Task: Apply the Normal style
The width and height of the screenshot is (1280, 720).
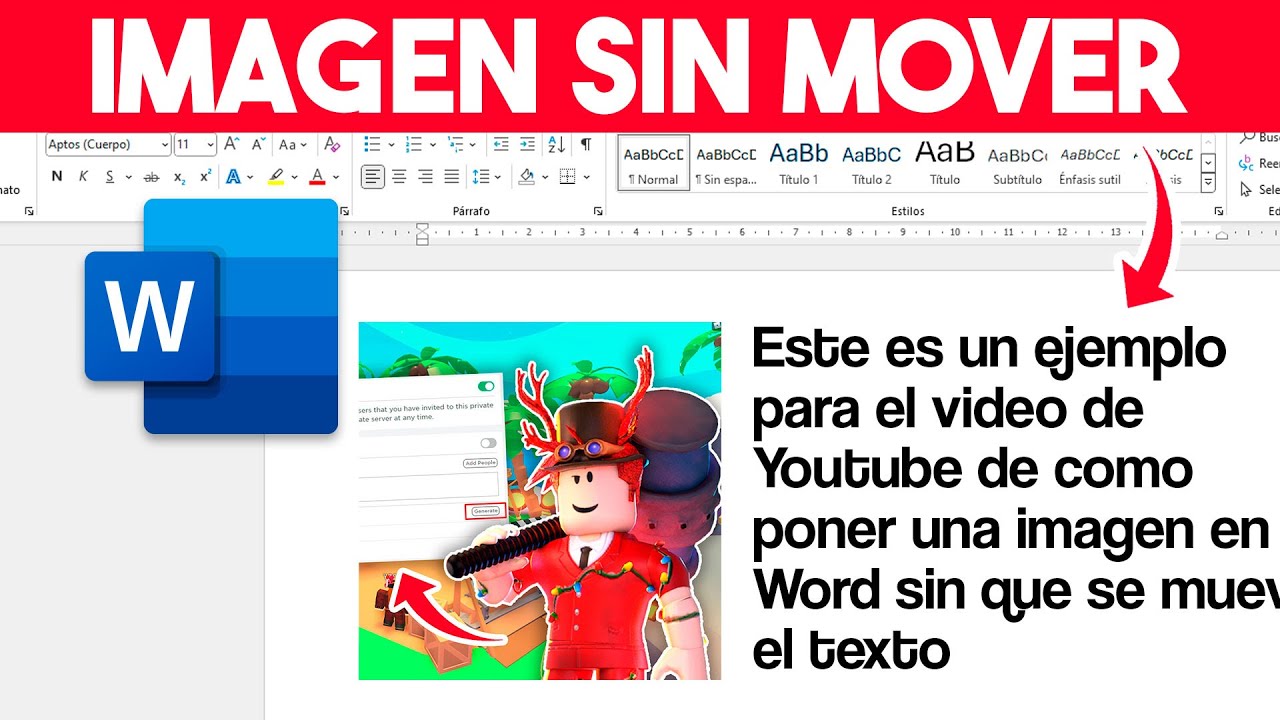Action: [653, 163]
